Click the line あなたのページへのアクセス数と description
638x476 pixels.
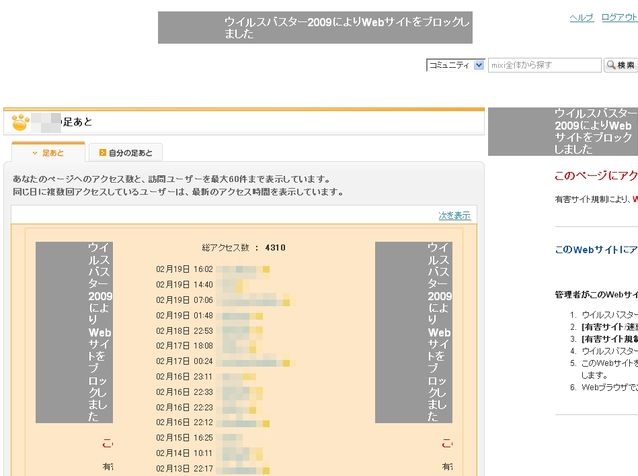(171, 179)
